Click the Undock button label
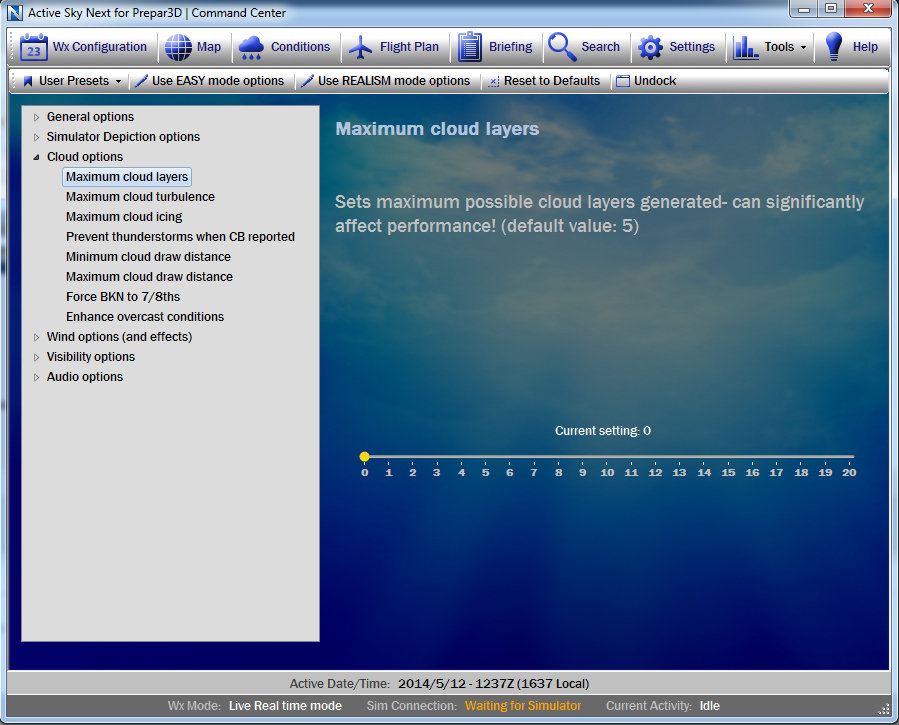 [655, 81]
